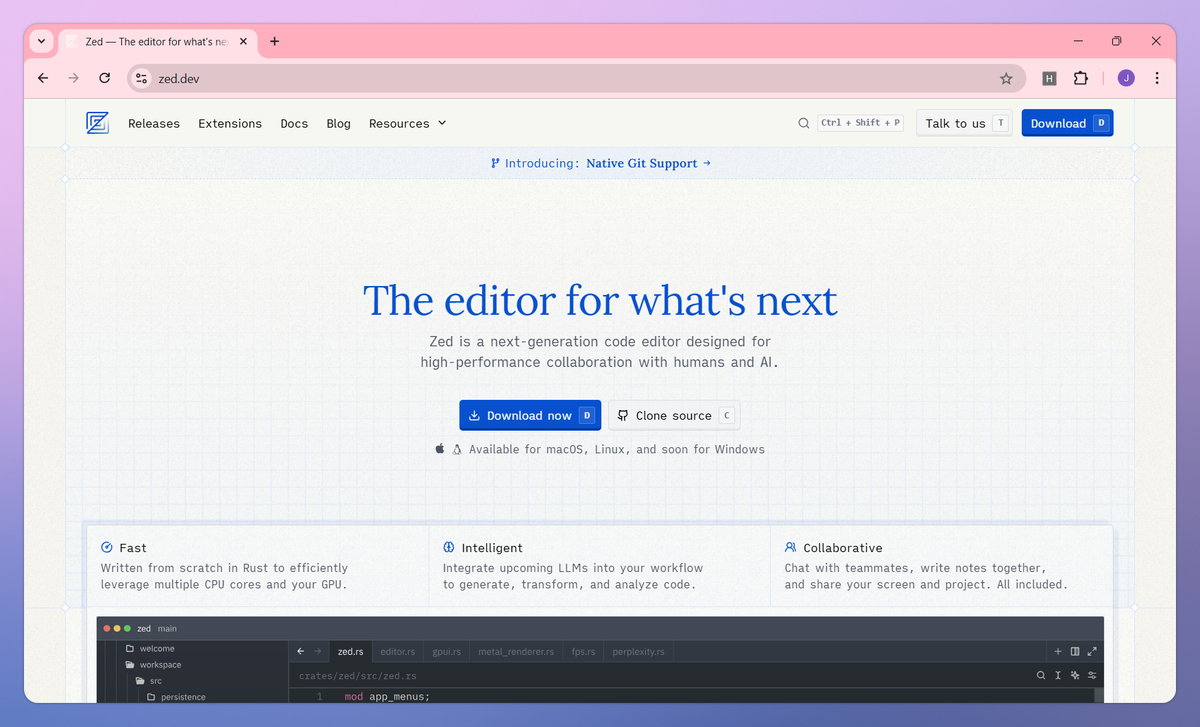The image size is (1200, 727).
Task: Switch to the editor.rs tab
Action: (397, 651)
